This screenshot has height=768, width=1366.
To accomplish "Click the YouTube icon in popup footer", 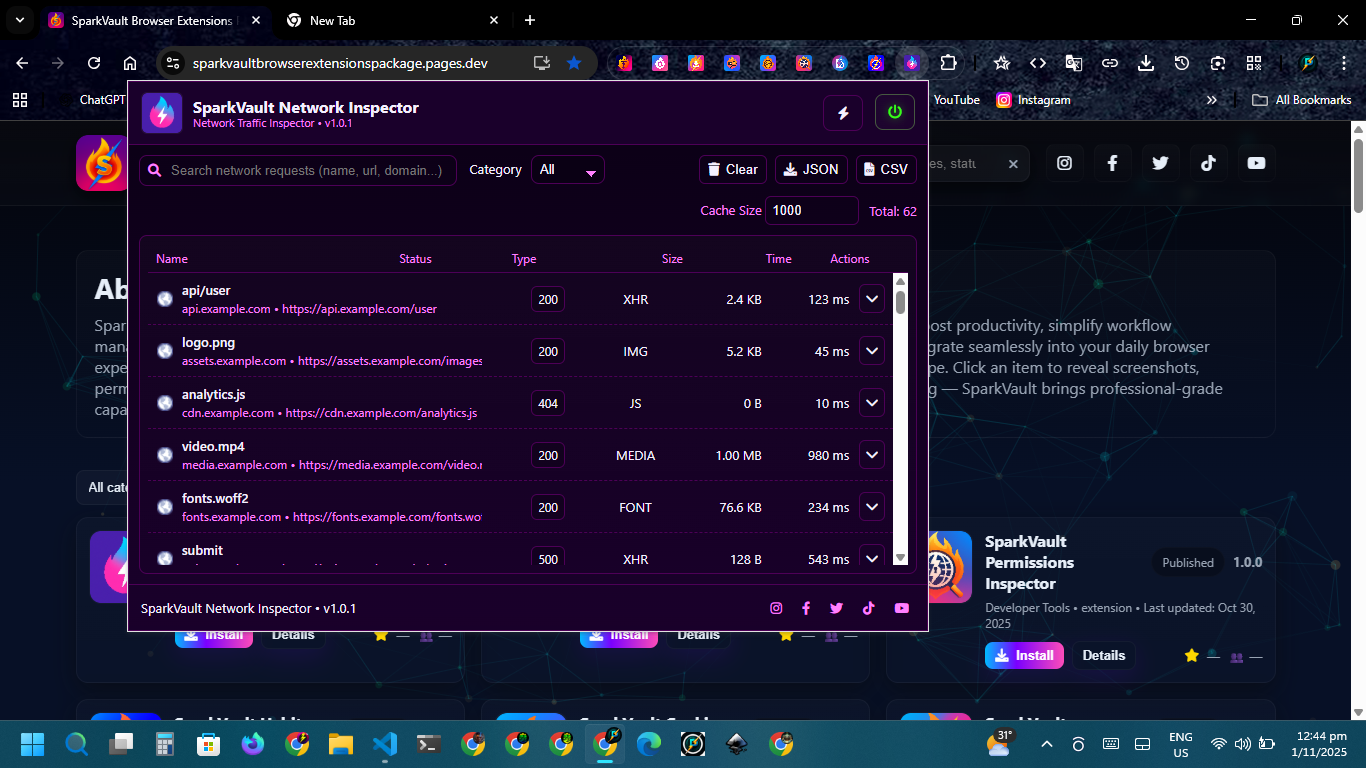I will 902,608.
